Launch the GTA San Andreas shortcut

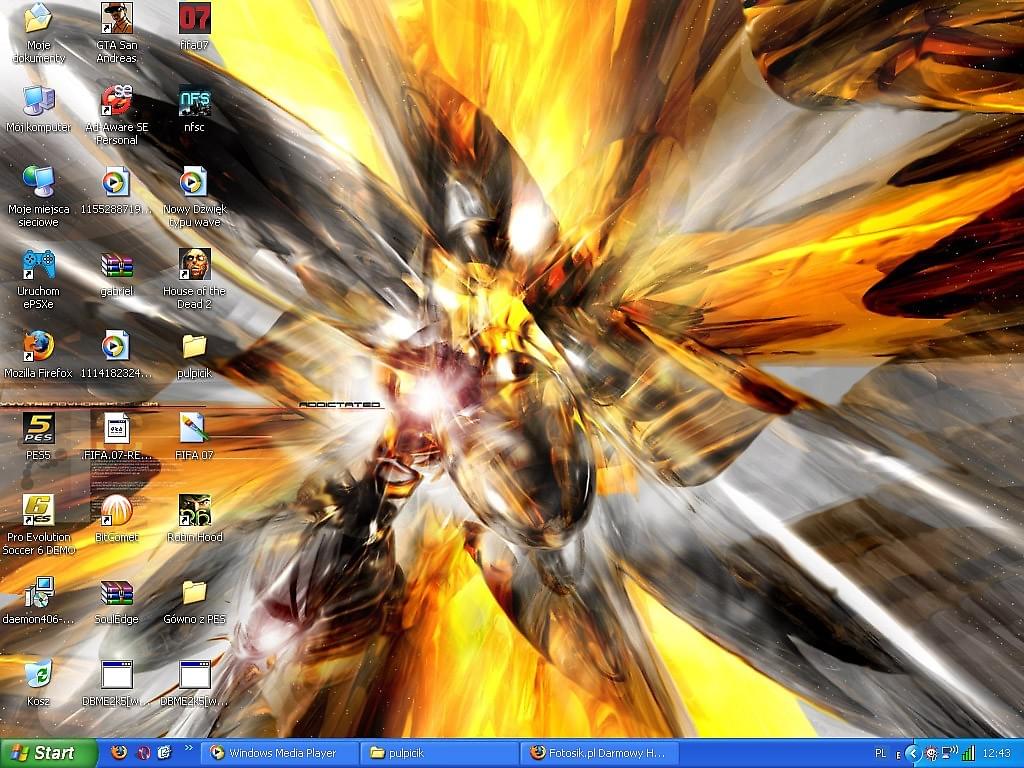pos(117,33)
